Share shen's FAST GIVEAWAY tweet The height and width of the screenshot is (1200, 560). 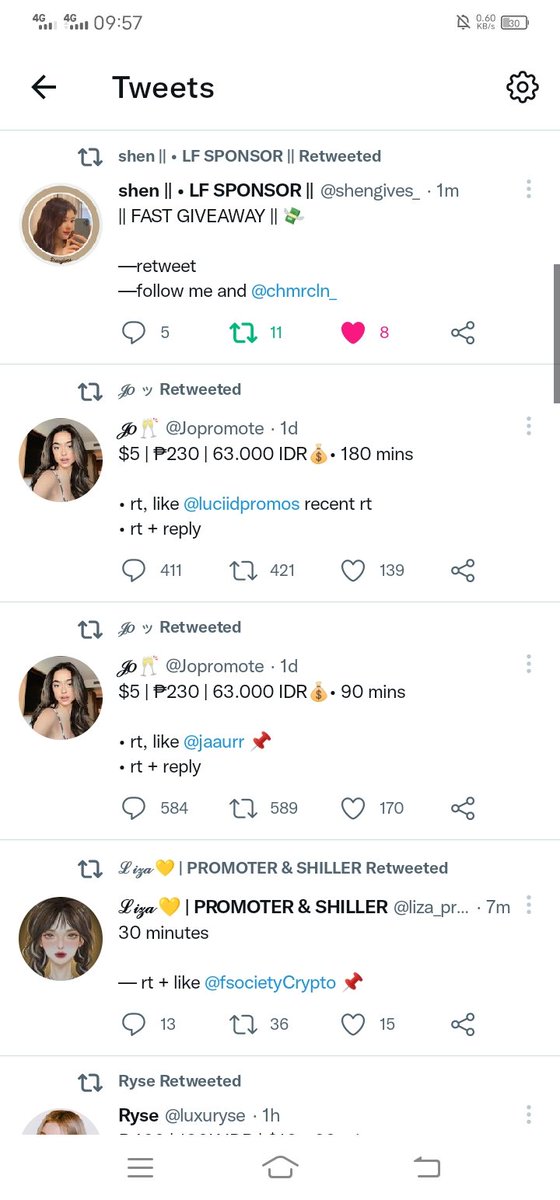tap(462, 332)
